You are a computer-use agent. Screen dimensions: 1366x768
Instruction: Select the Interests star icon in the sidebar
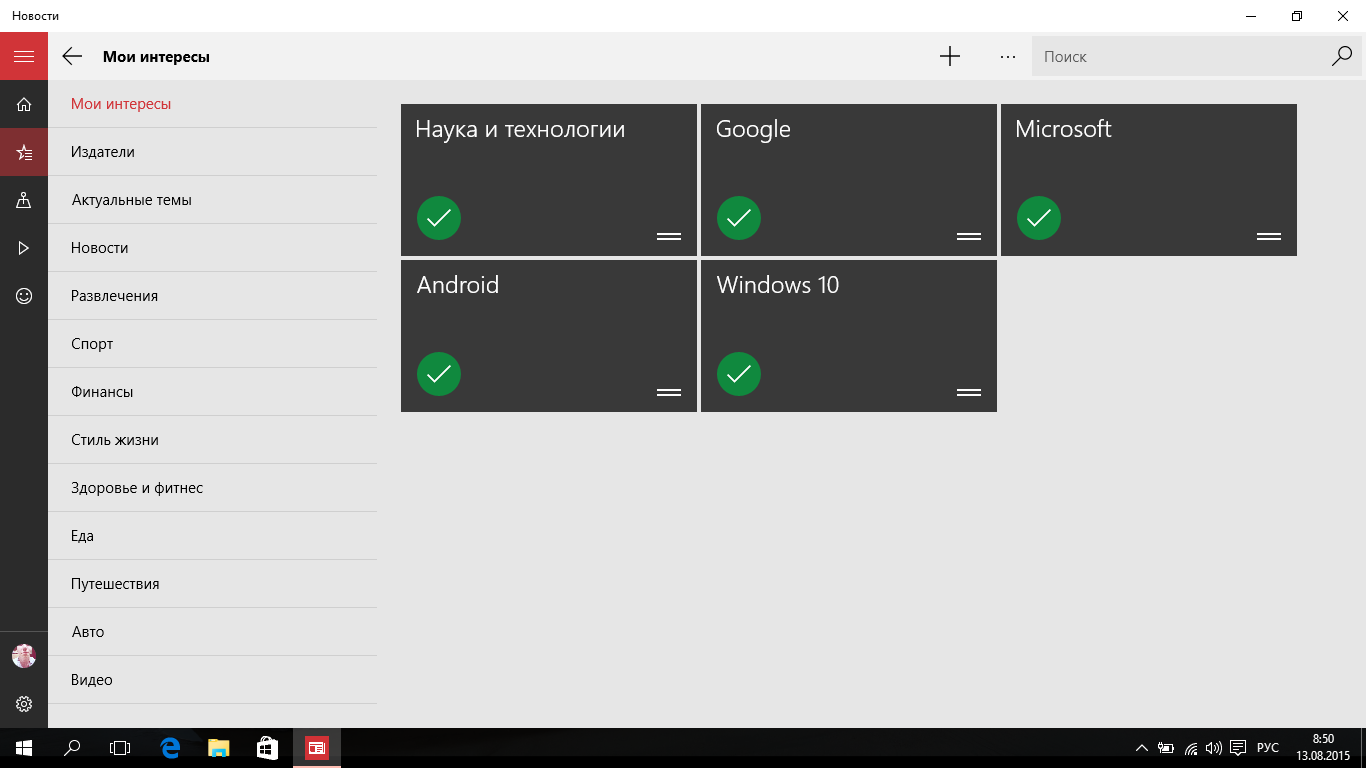click(x=24, y=153)
